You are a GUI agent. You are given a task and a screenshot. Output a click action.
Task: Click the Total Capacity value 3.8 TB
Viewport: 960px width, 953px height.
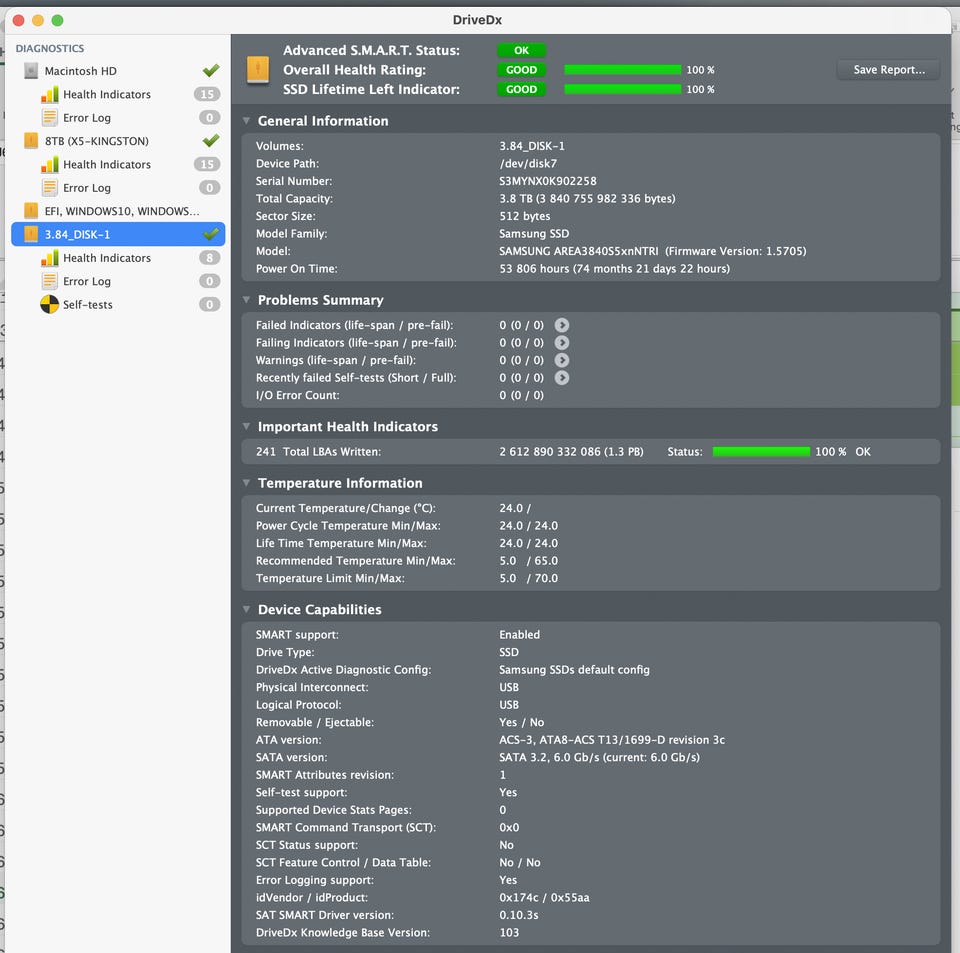[x=587, y=199]
